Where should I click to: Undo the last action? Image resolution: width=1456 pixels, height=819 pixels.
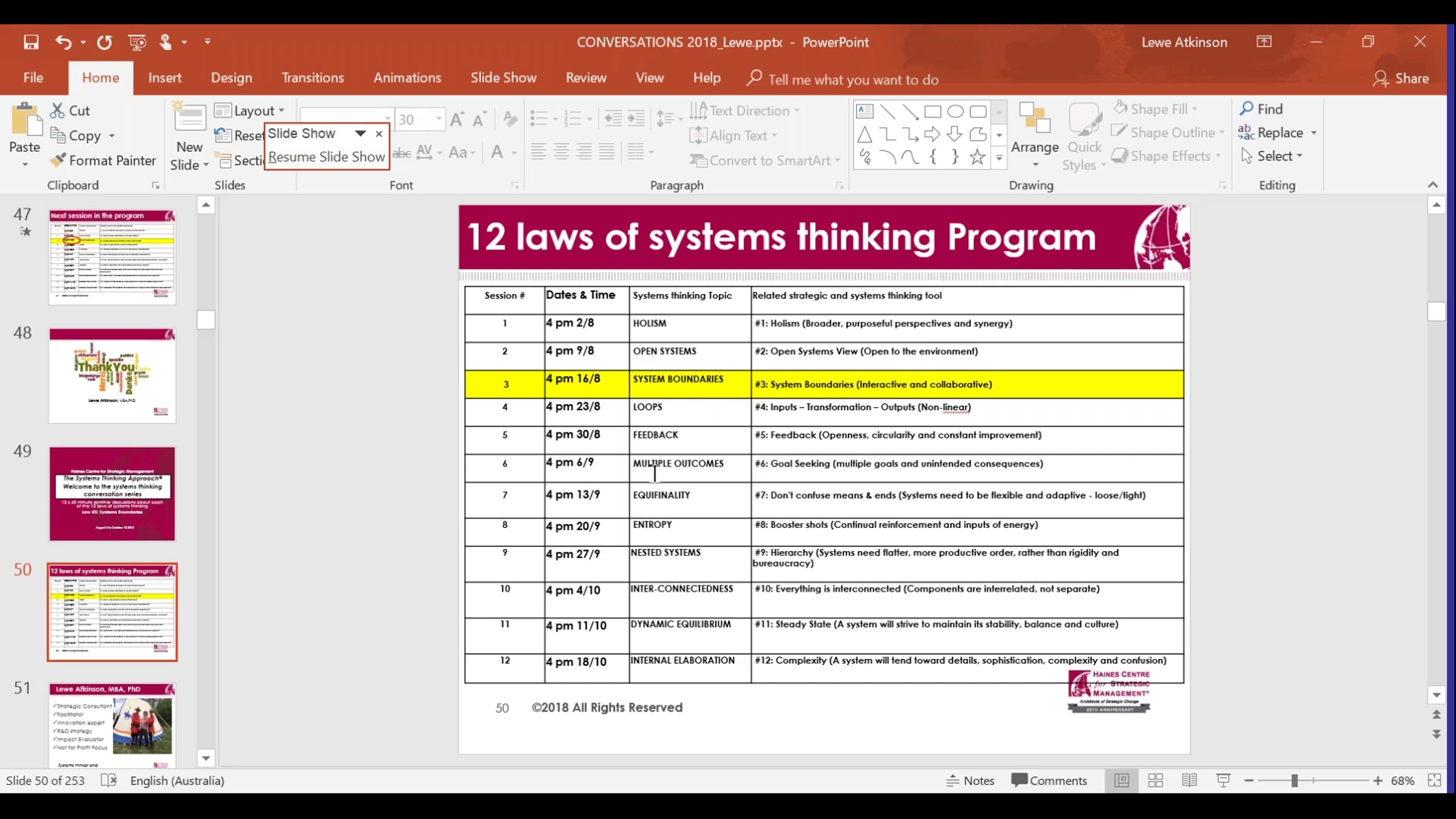coord(63,42)
